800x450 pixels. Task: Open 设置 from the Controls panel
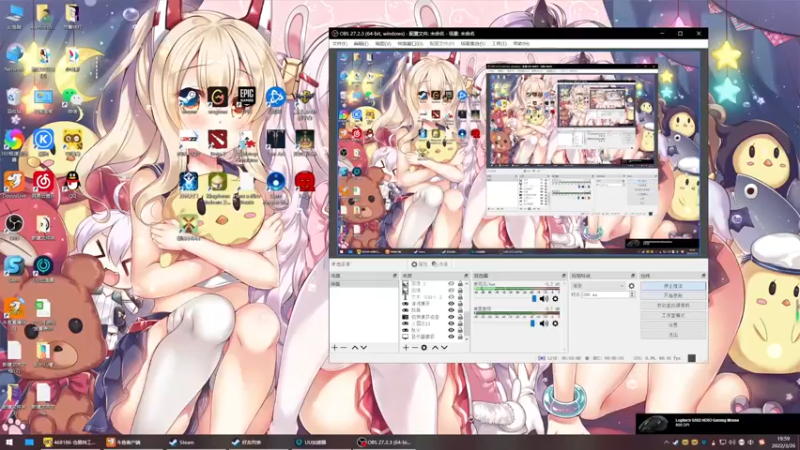[673, 325]
